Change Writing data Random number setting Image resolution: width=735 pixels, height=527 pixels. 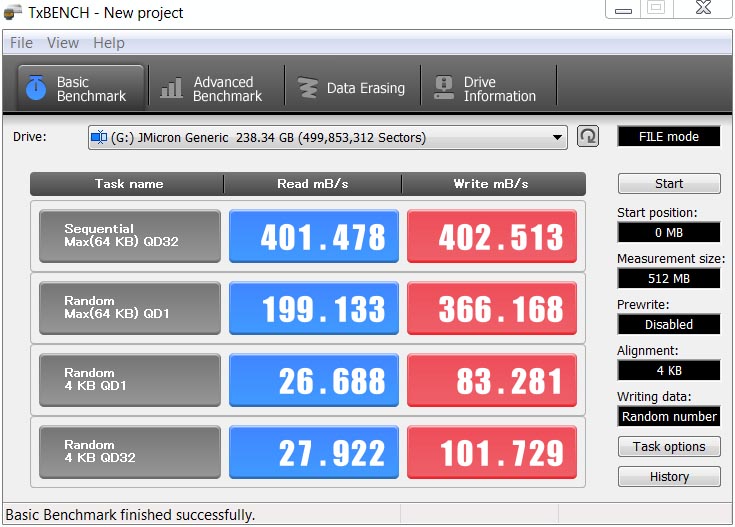669,416
